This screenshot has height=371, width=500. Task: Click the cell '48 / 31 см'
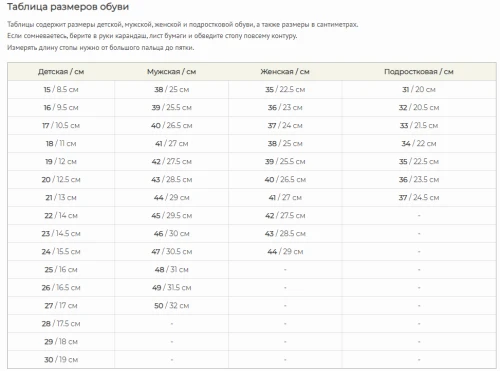pyautogui.click(x=172, y=270)
